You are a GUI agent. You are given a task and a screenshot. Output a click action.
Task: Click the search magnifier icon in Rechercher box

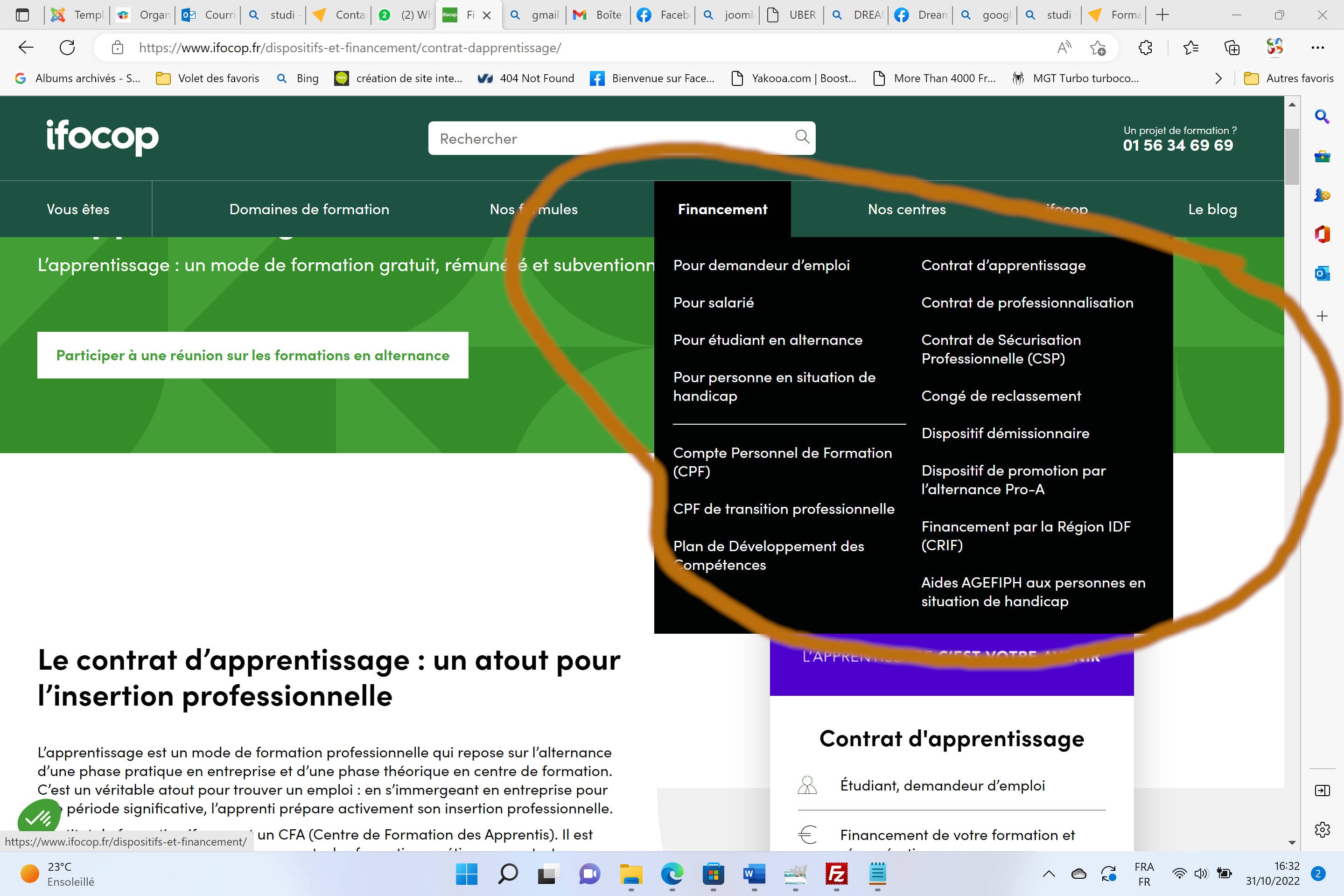[802, 137]
